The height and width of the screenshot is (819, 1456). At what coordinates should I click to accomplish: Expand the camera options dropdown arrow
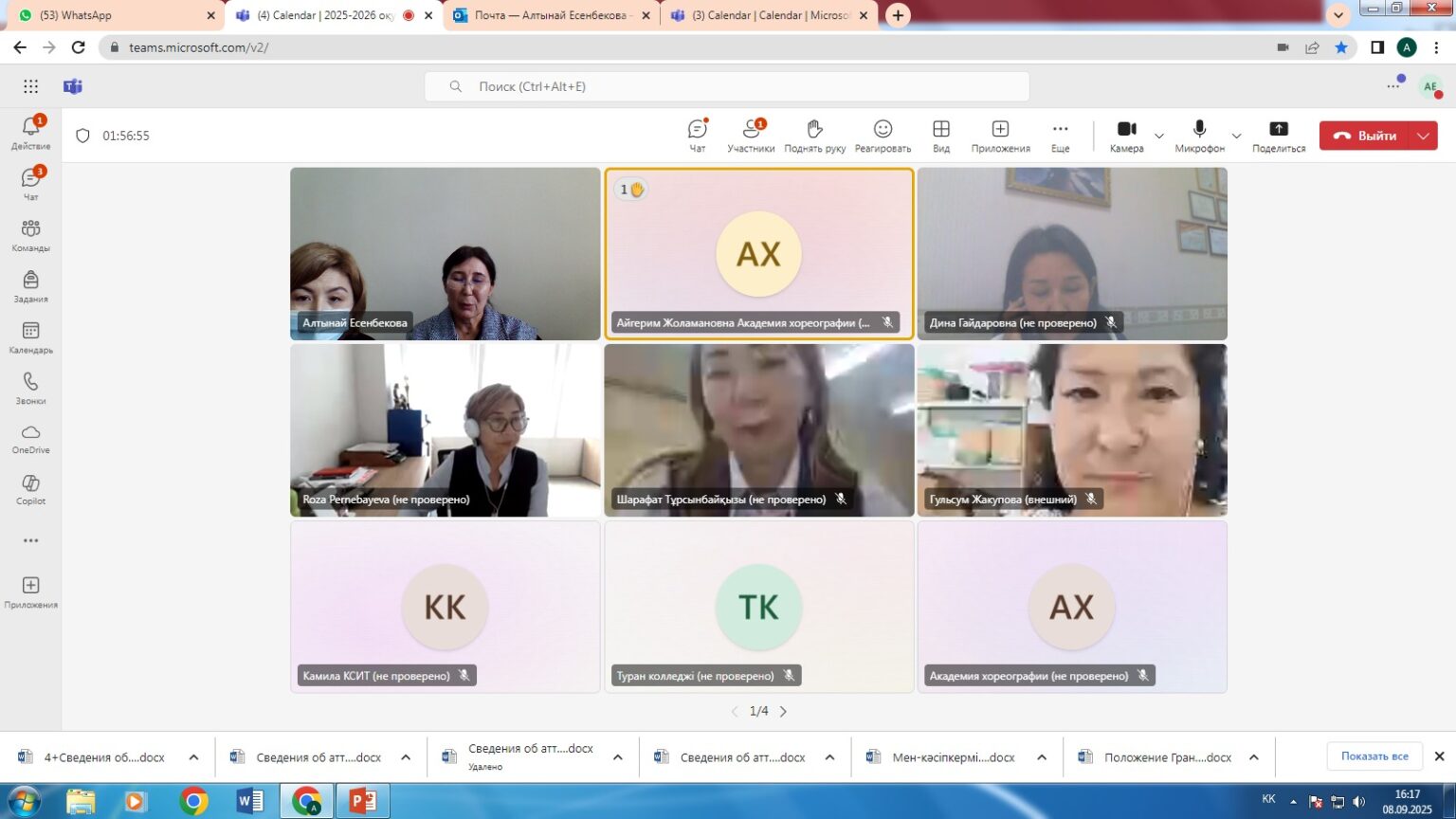point(1158,136)
